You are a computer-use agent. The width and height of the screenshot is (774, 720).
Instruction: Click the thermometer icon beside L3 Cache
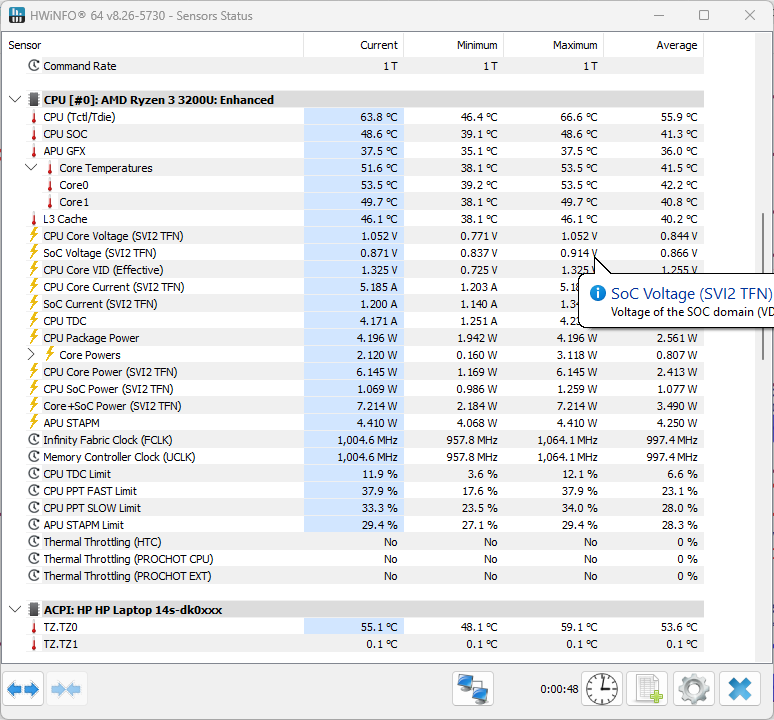pyautogui.click(x=34, y=219)
